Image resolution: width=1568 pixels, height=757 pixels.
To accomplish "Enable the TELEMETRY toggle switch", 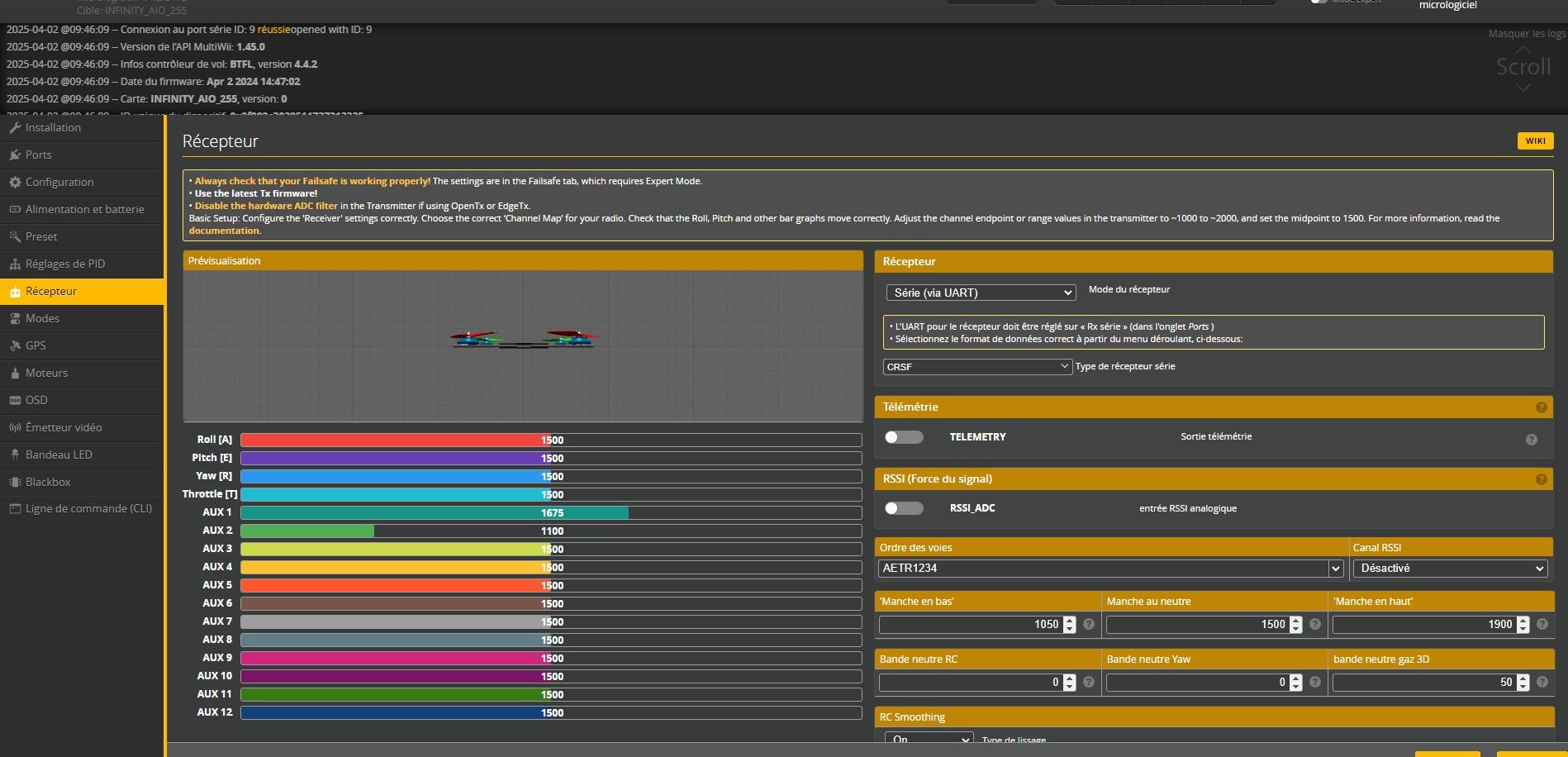I will (904, 437).
